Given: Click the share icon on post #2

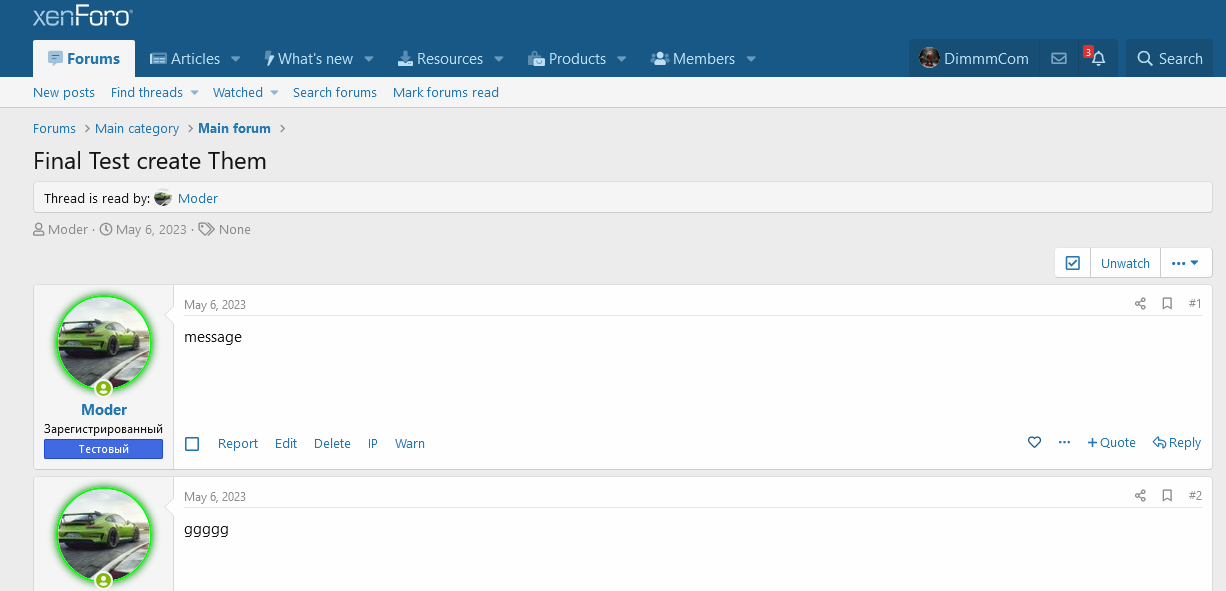Looking at the screenshot, I should tap(1140, 496).
